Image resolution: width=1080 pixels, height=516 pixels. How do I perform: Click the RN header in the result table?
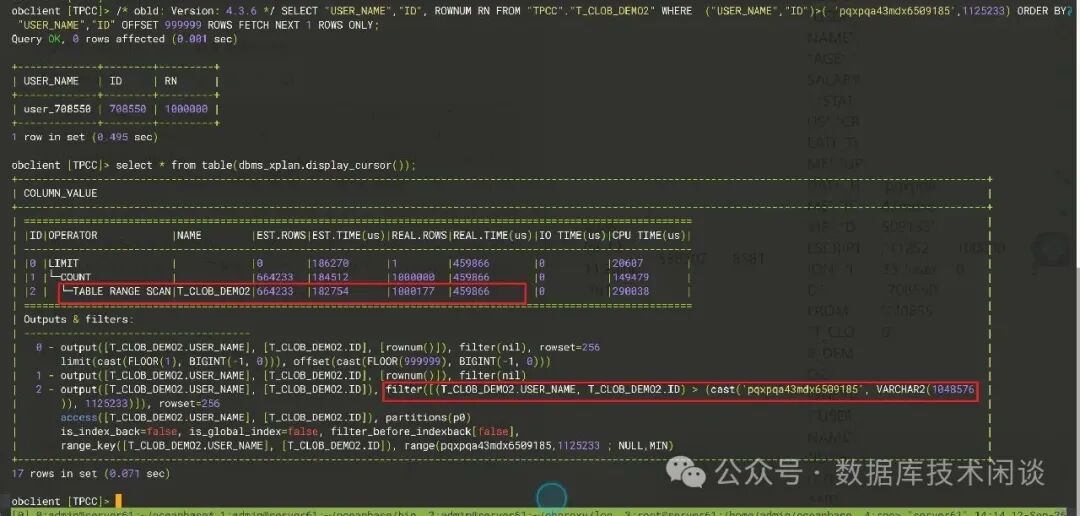(170, 81)
